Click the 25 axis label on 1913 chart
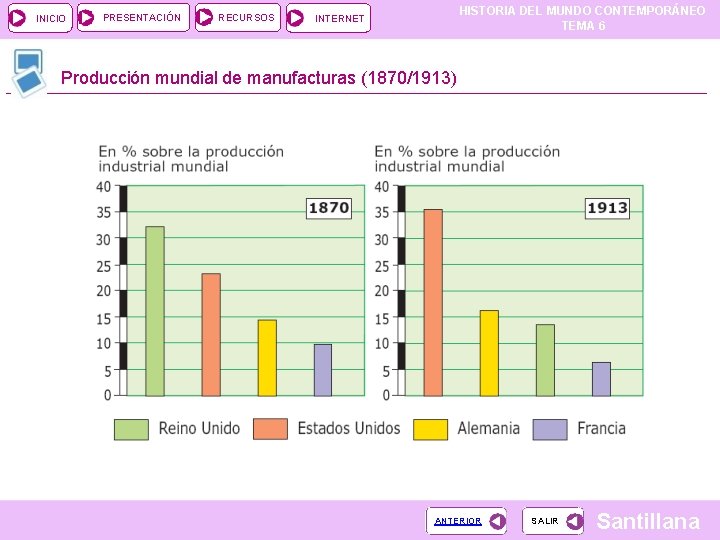720x540 pixels. click(382, 266)
